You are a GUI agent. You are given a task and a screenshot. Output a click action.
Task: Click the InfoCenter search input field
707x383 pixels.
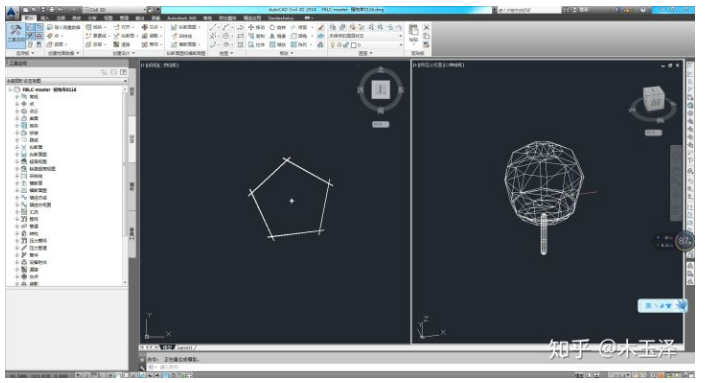tap(529, 9)
